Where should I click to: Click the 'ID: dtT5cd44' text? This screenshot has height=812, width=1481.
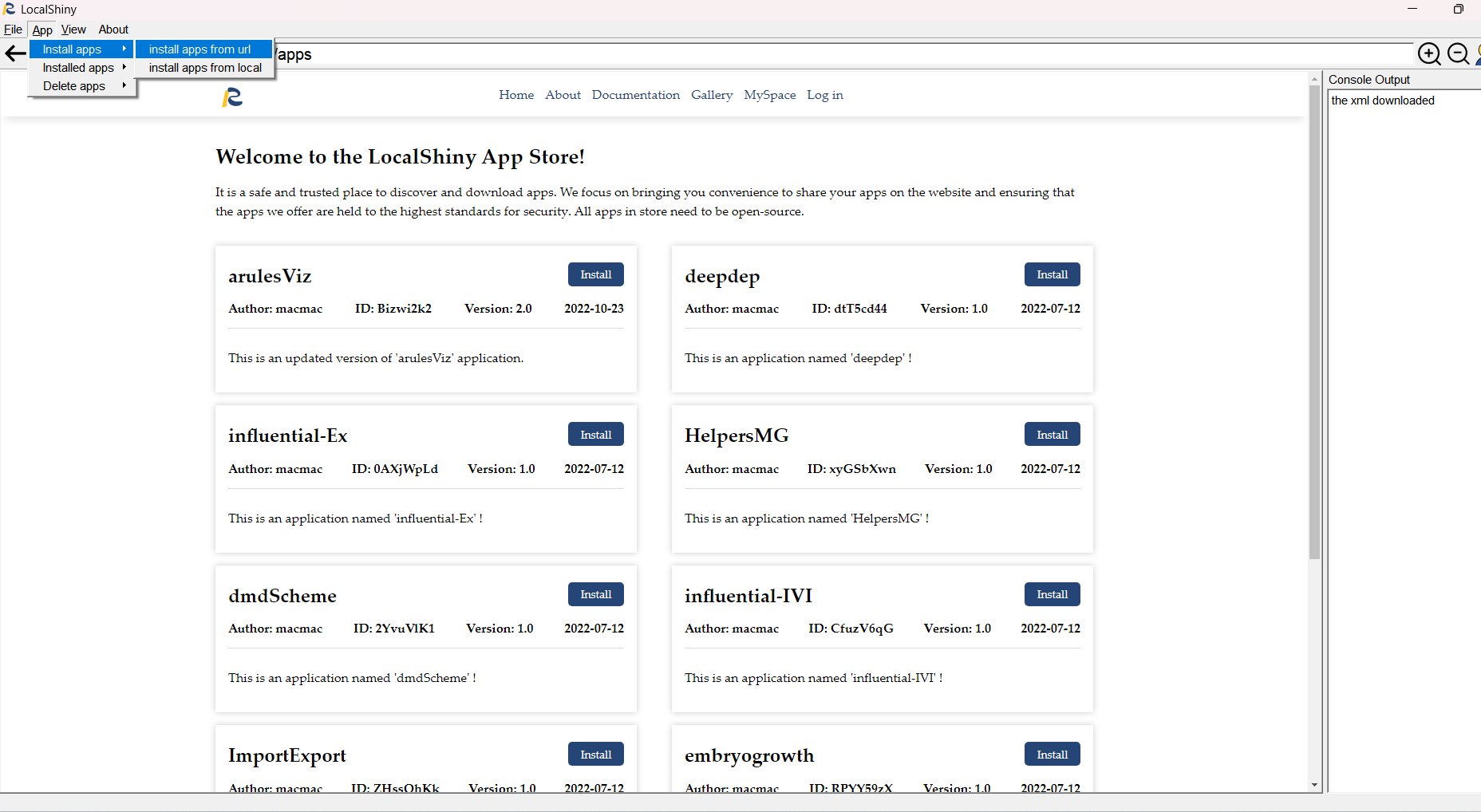850,309
